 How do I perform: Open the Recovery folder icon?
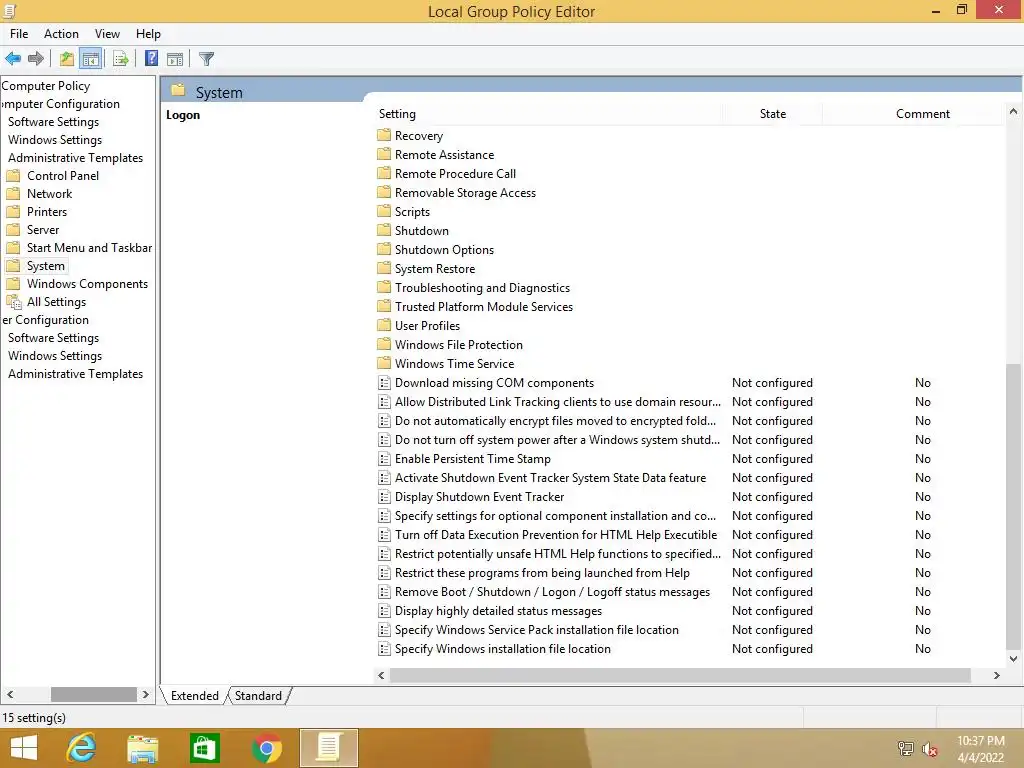(x=384, y=135)
